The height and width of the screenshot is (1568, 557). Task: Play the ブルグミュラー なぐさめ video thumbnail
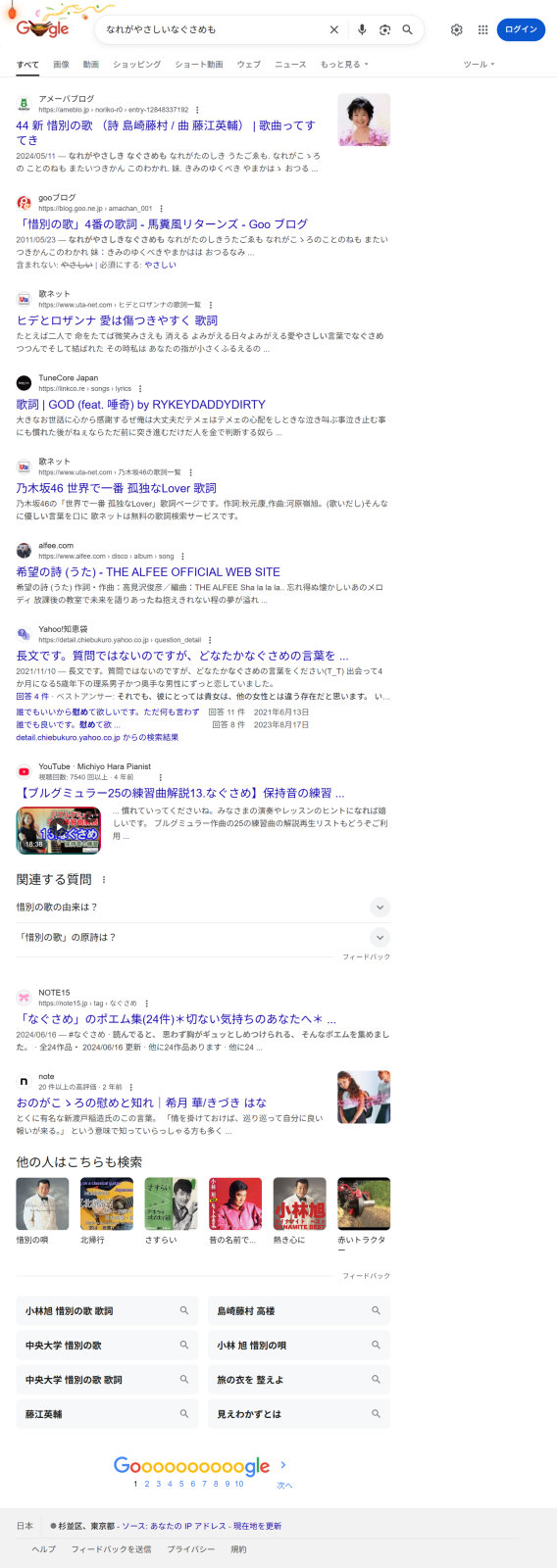[58, 830]
